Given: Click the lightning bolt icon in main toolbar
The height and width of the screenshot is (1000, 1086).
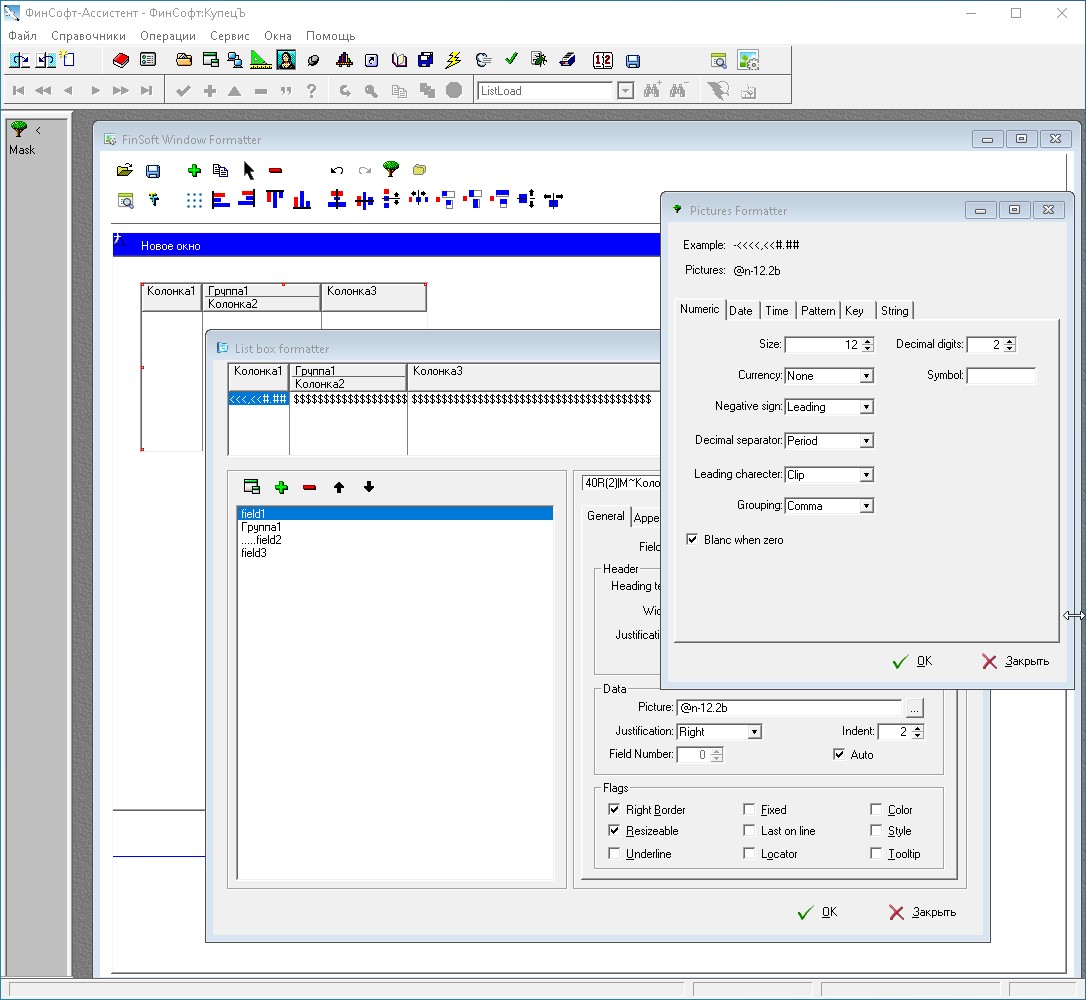Looking at the screenshot, I should [453, 60].
